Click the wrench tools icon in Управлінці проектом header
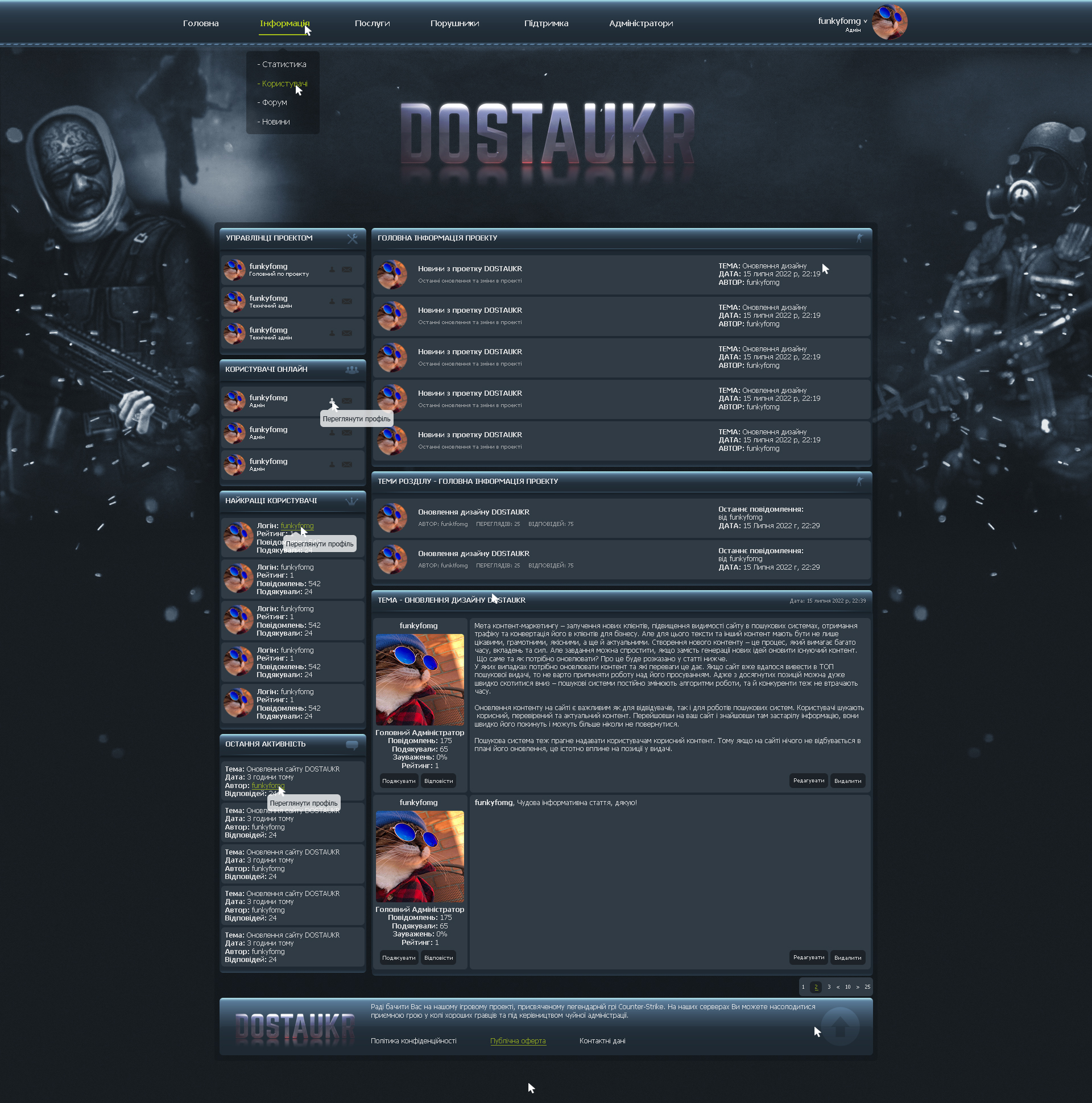This screenshot has width=1092, height=1103. [353, 239]
